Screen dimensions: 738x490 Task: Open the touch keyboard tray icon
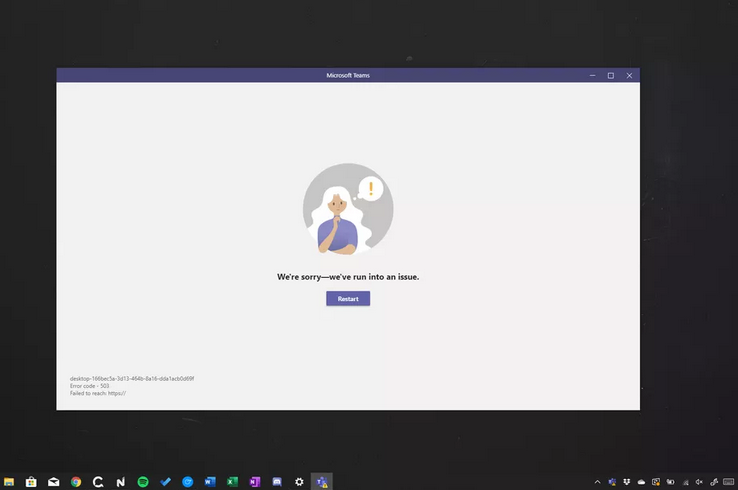pos(729,482)
